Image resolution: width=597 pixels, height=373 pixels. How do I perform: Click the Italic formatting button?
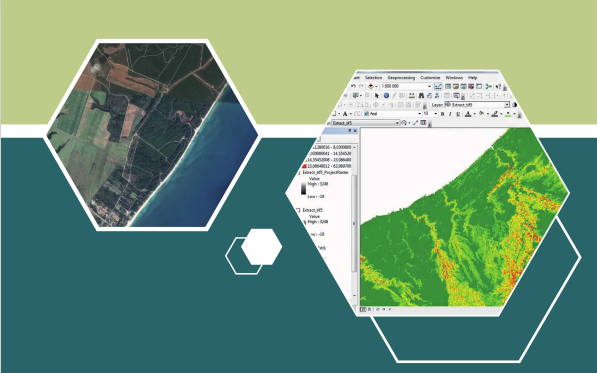pyautogui.click(x=450, y=114)
